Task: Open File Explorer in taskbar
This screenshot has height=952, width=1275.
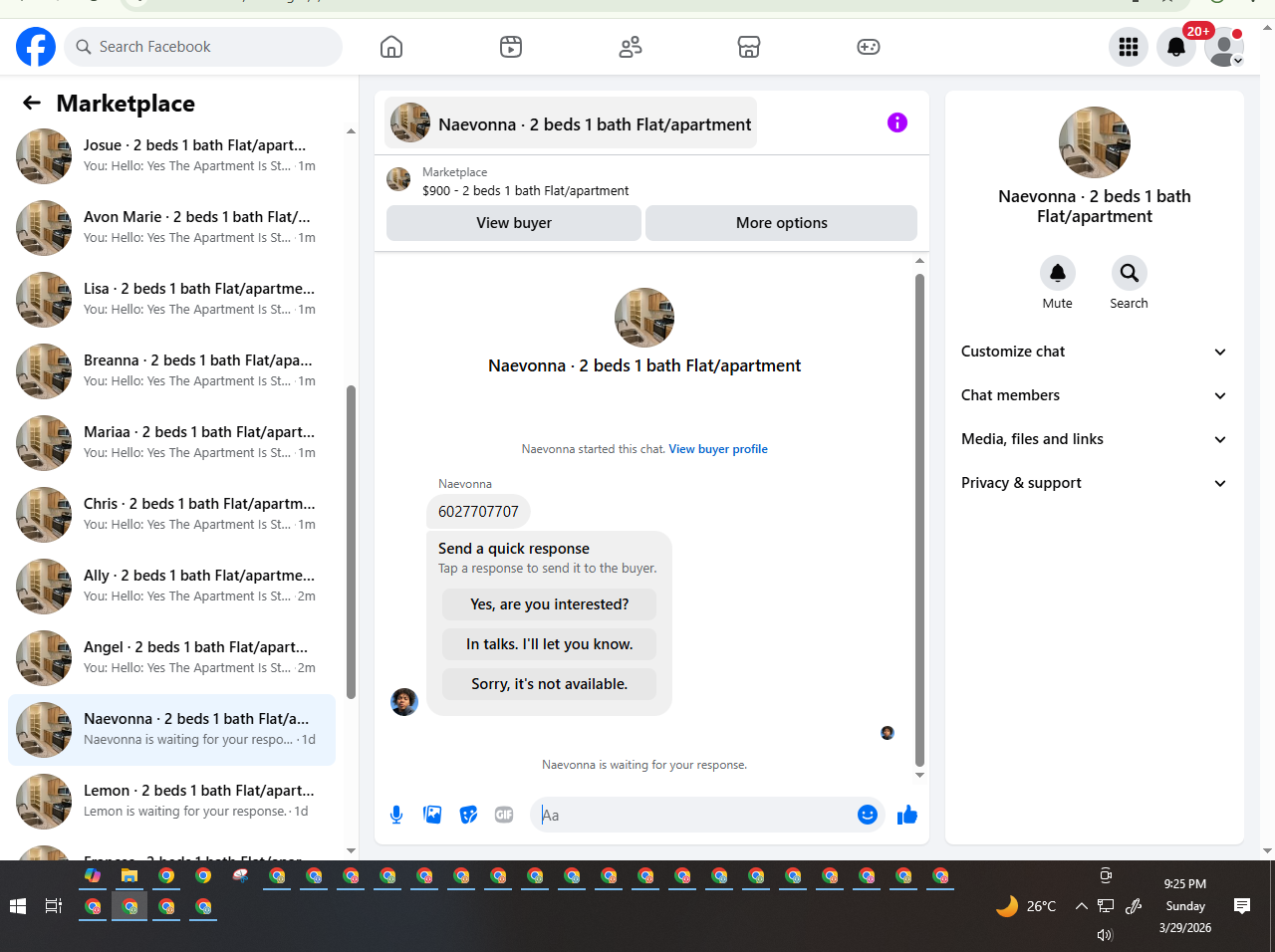Action: coord(129,876)
